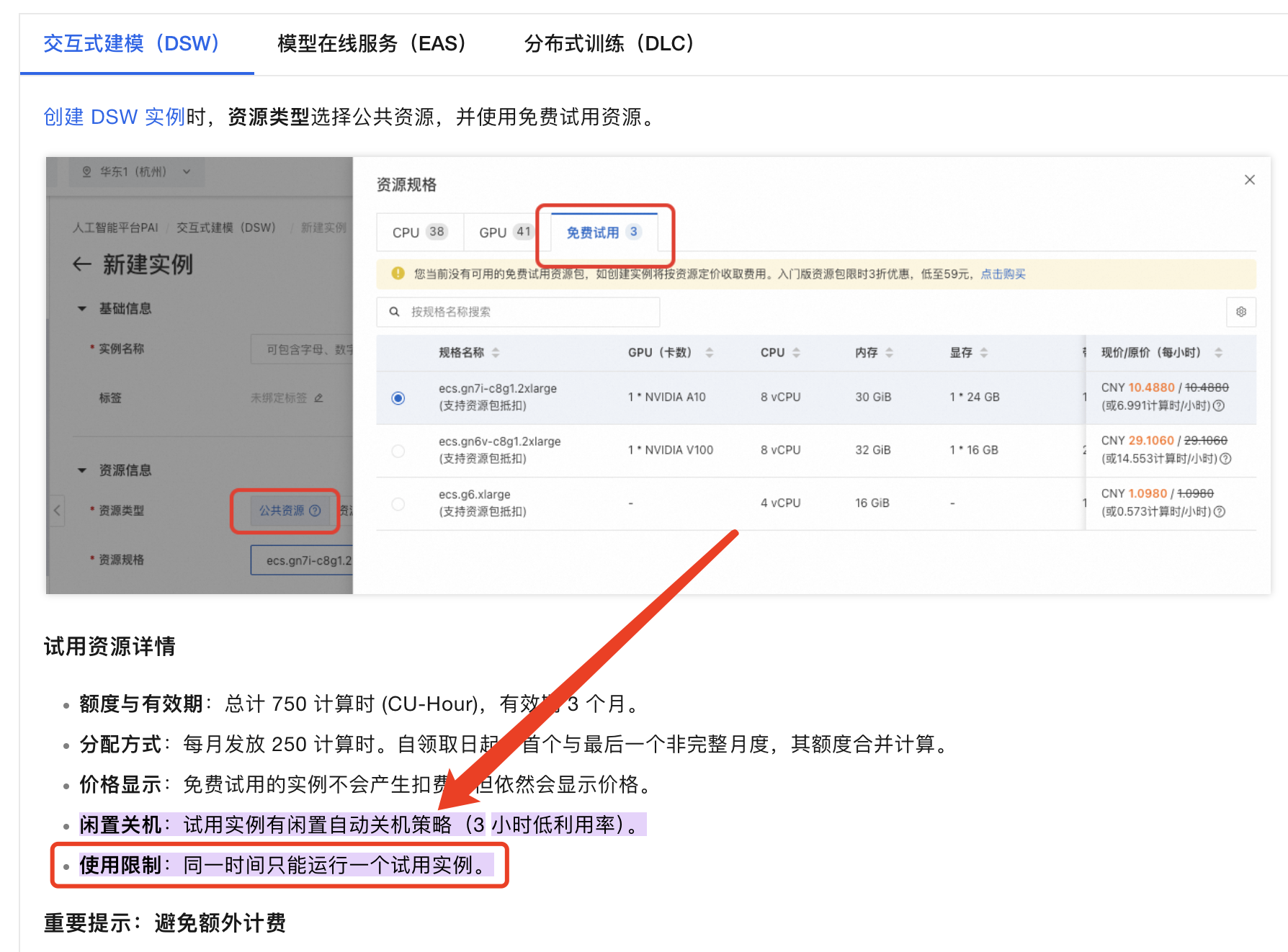
Task: Open the GPU 41 specifications tab
Action: [501, 232]
